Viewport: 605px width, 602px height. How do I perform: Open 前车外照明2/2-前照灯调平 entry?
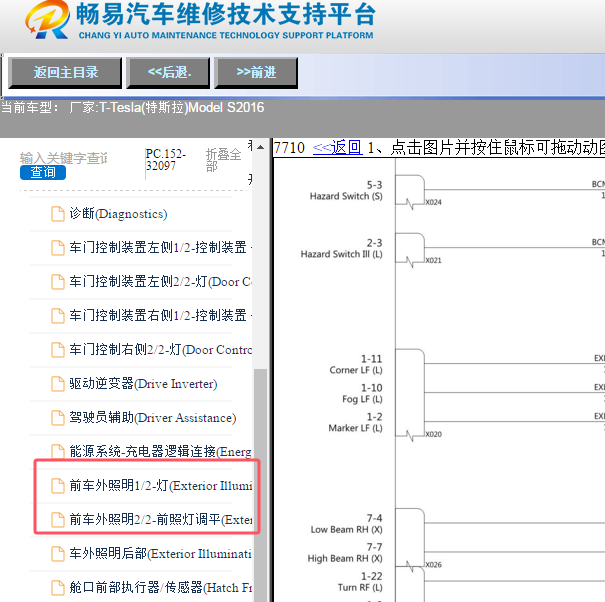(160, 520)
